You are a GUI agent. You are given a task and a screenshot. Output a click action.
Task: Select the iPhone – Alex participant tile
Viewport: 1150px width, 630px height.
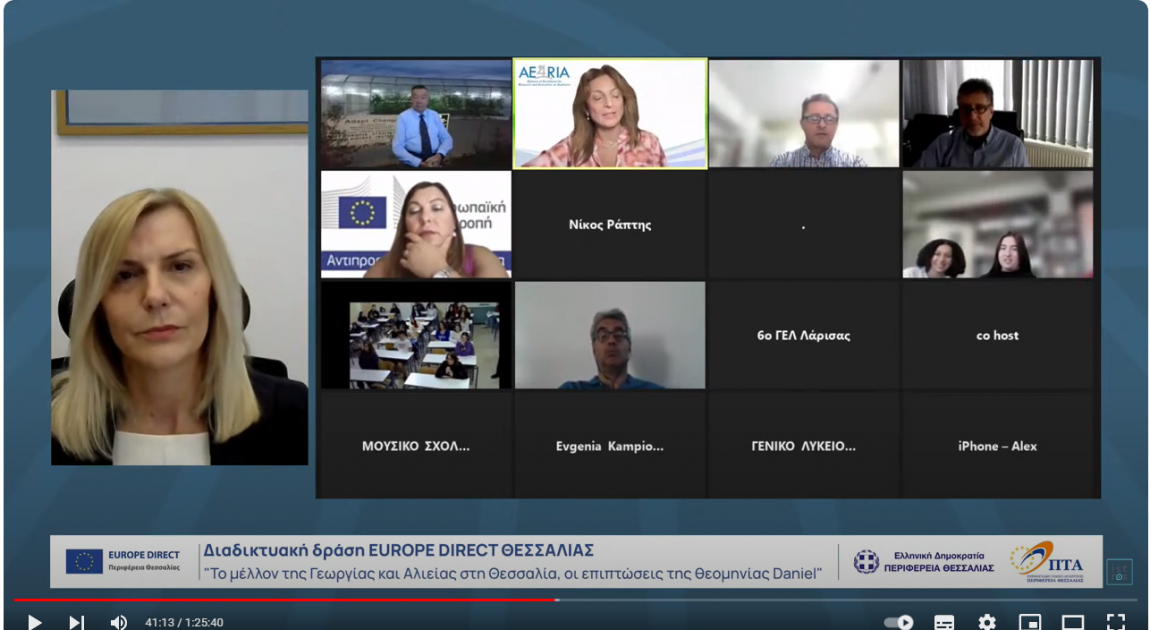pos(997,446)
